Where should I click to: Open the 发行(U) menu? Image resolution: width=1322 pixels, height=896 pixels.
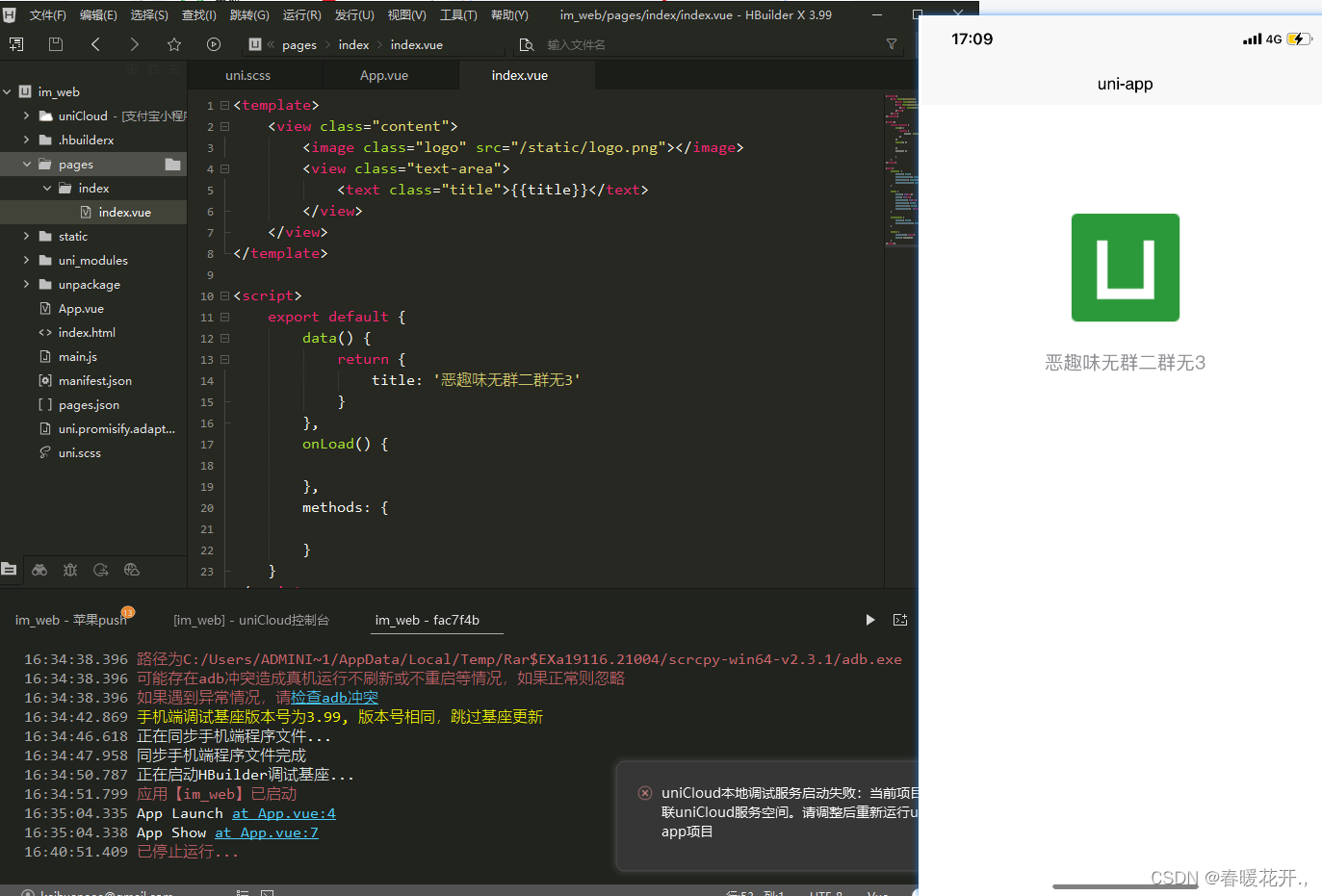[353, 14]
